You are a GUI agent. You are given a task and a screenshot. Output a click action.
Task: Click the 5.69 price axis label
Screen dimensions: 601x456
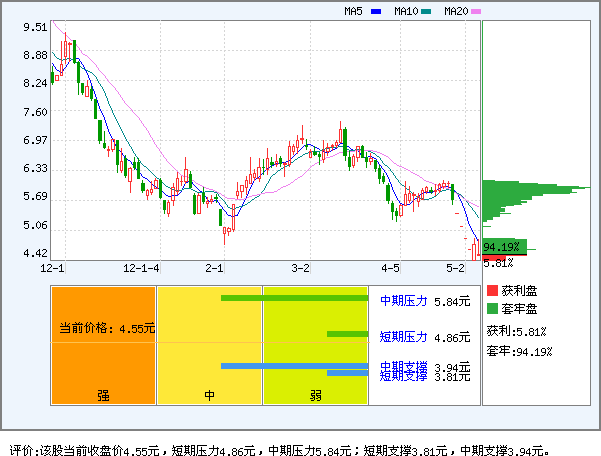(x=35, y=196)
